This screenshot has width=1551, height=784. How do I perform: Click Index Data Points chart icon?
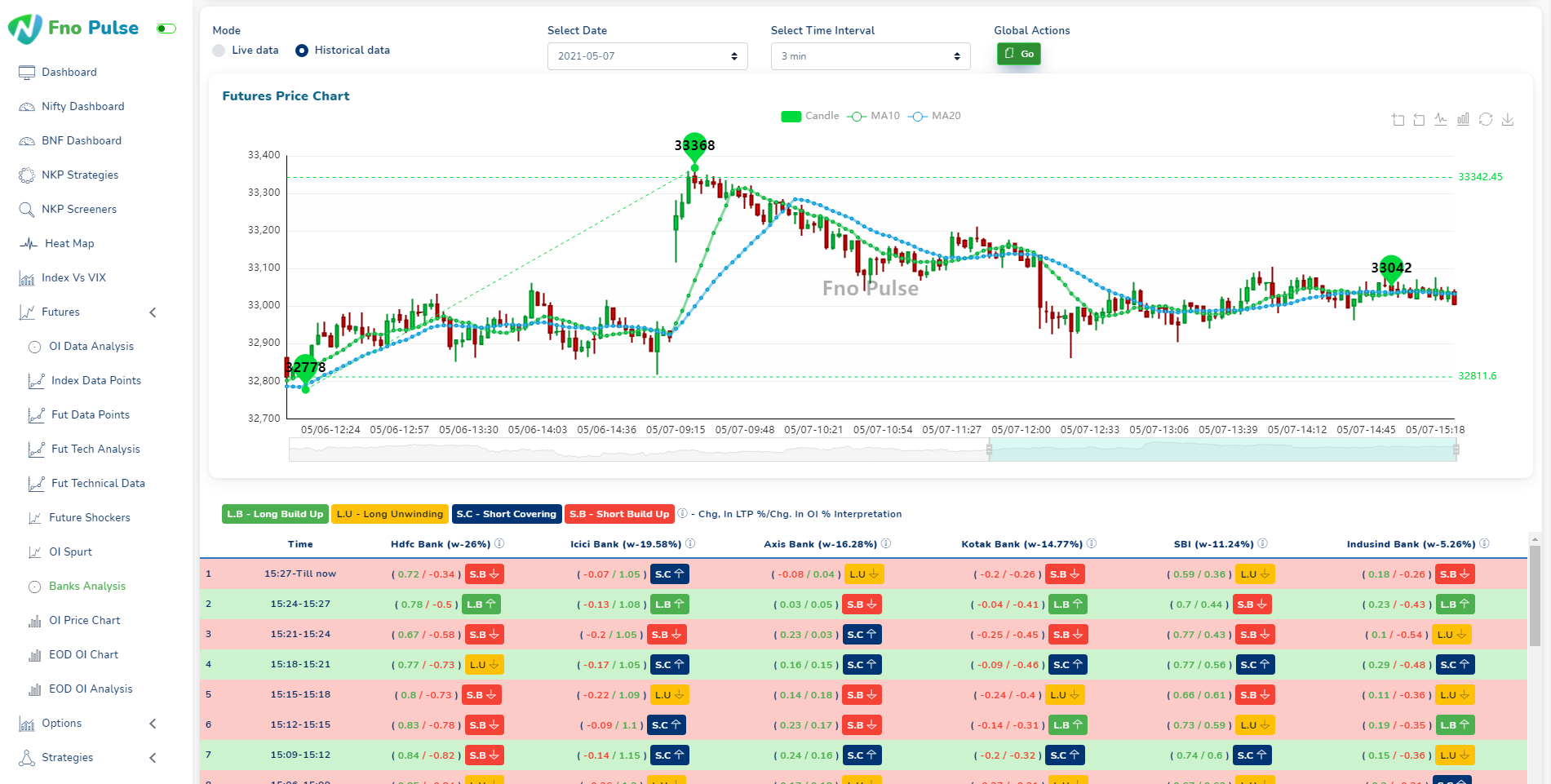pyautogui.click(x=36, y=381)
